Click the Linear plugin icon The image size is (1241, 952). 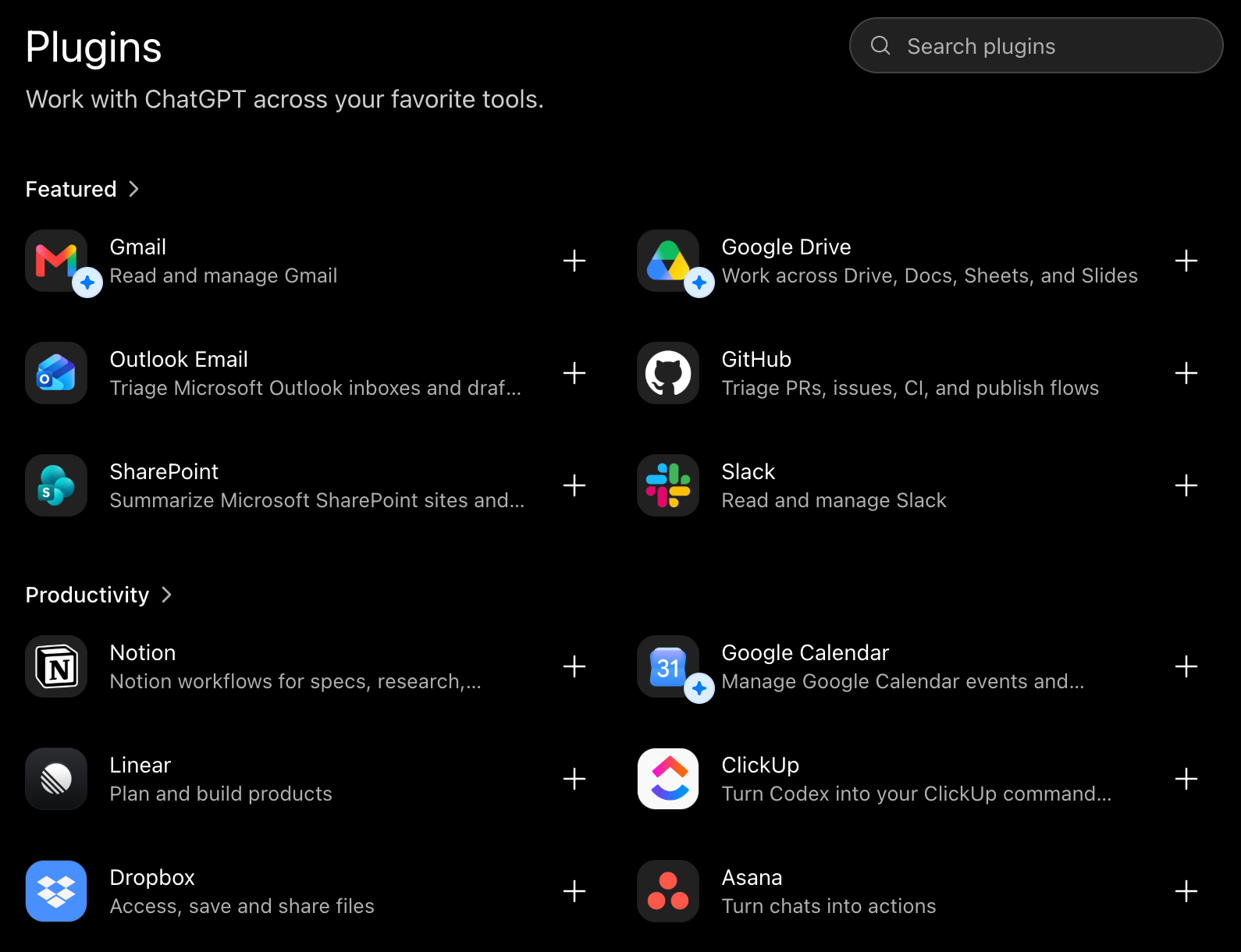56,779
